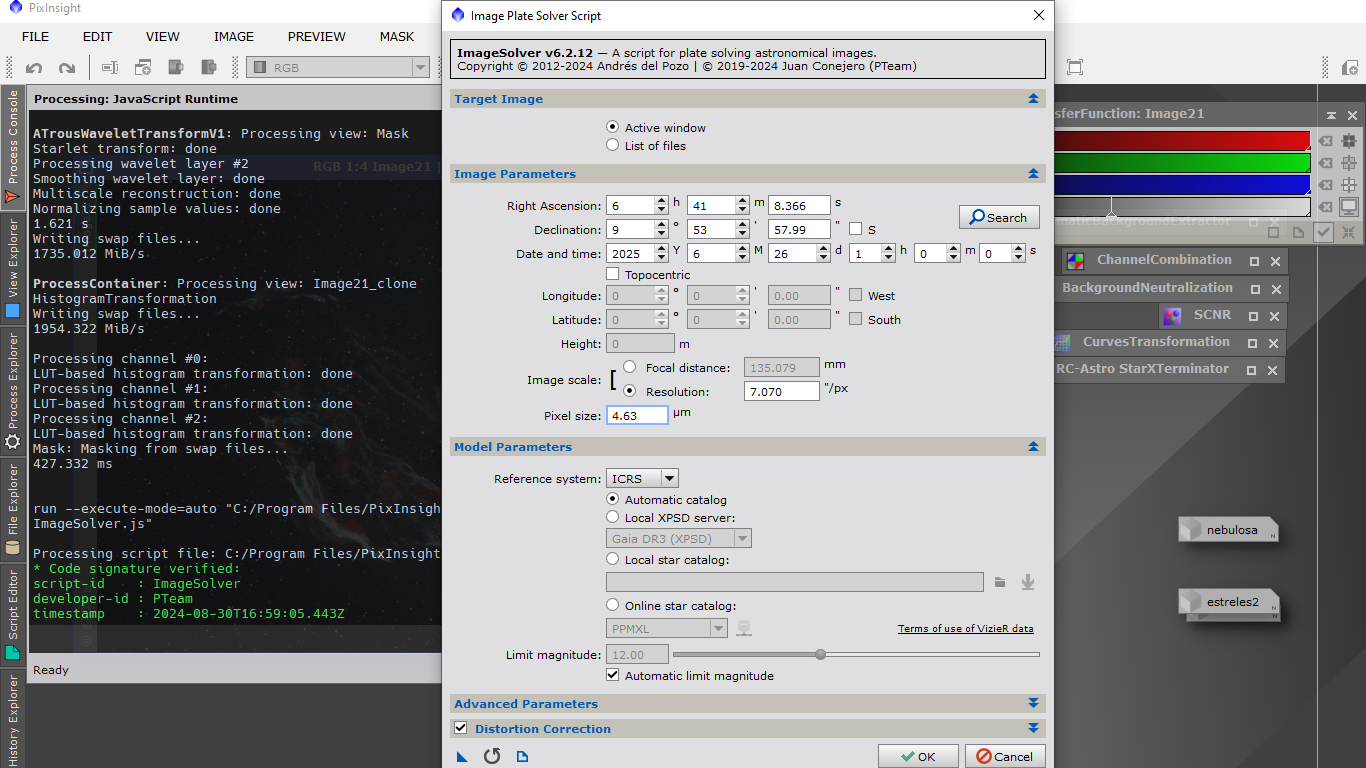This screenshot has width=1366, height=768.
Task: Click the circular reset arrow icon in dialog
Action: tap(492, 756)
